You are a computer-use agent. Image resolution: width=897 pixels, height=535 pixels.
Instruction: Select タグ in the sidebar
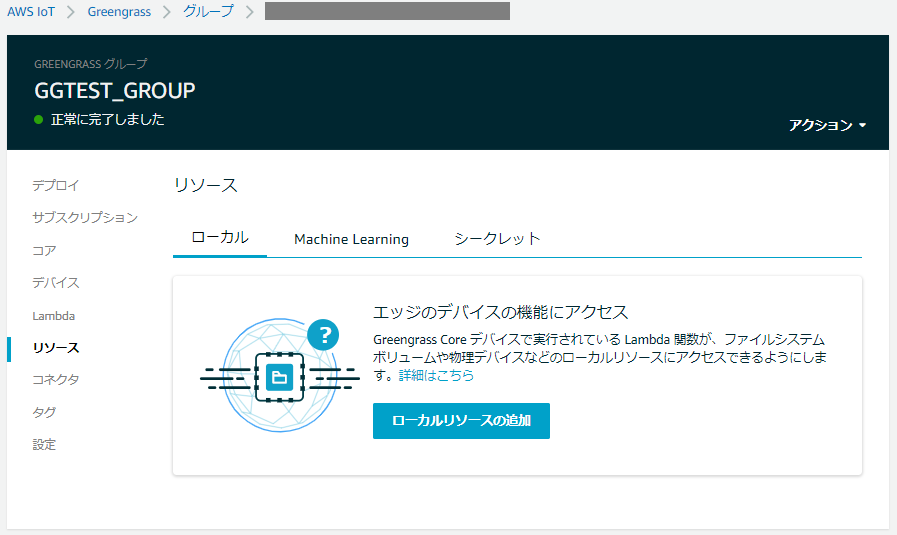(x=44, y=412)
